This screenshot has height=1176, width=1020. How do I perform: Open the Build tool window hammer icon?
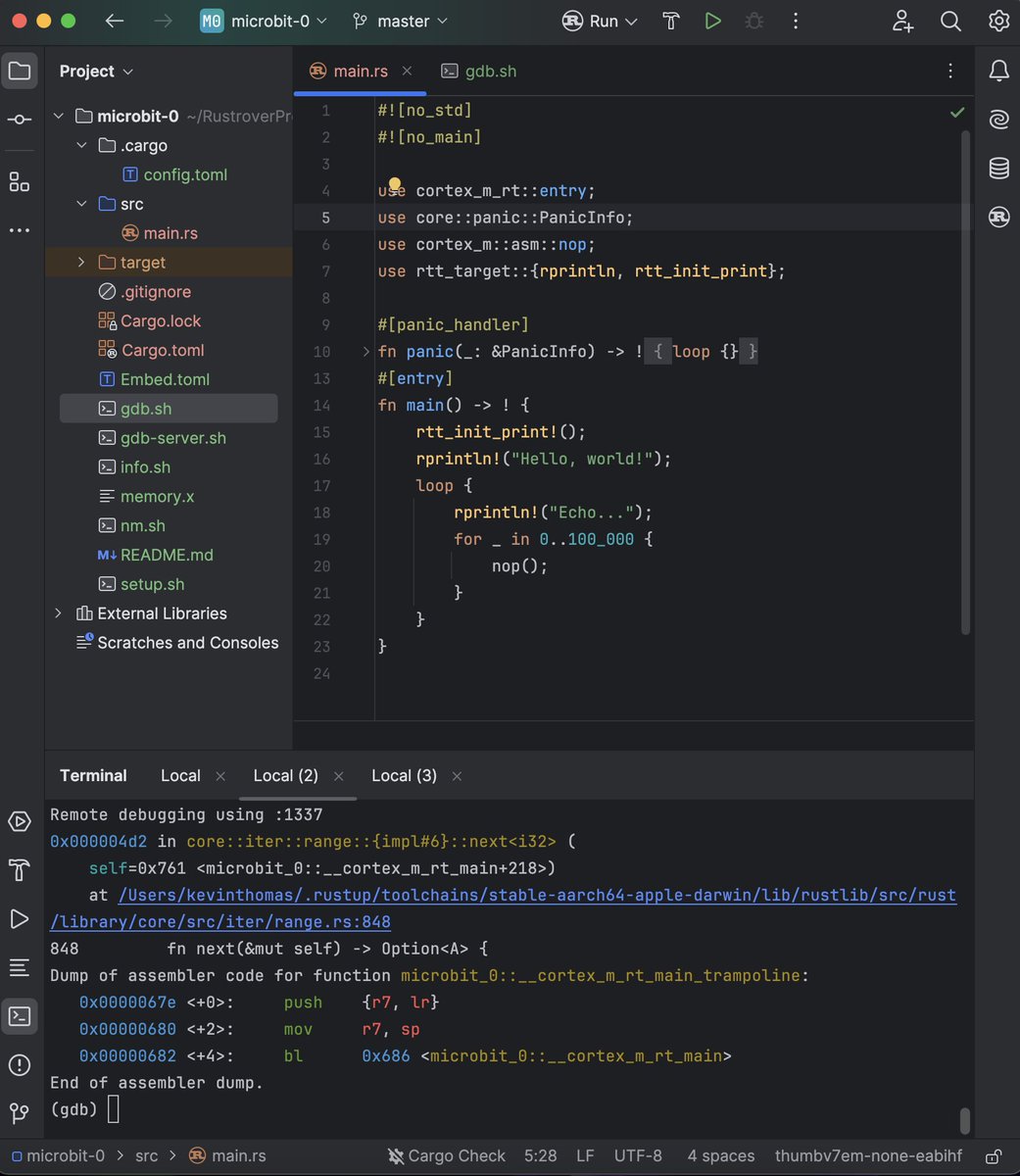tap(19, 870)
